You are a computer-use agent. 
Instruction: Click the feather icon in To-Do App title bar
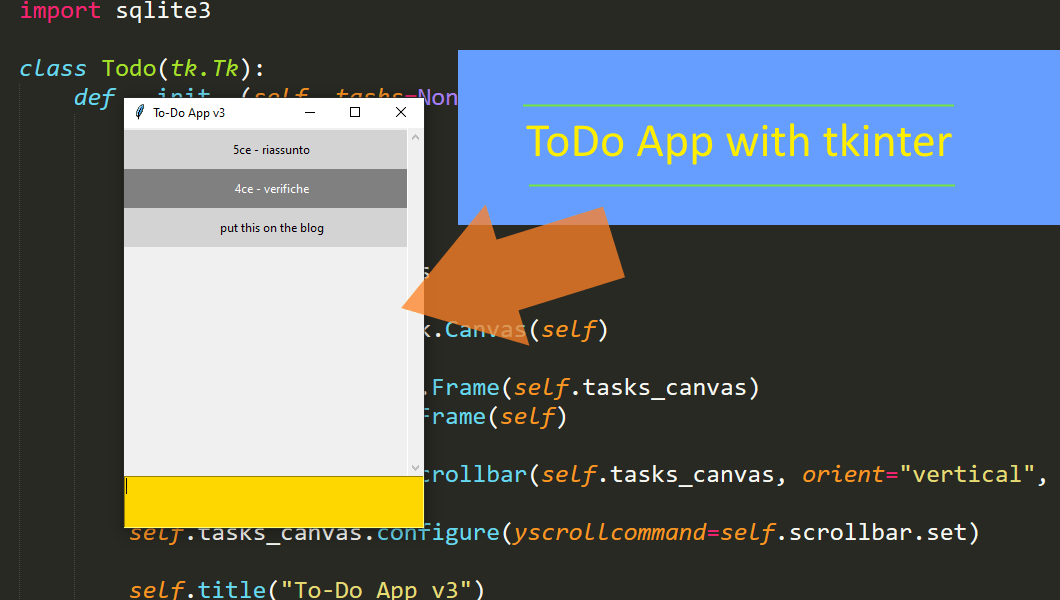(139, 112)
